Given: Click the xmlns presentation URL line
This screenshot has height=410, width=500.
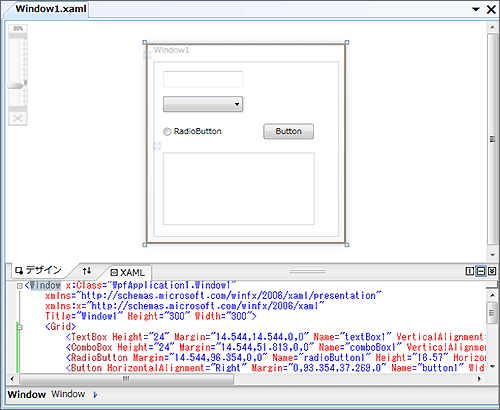Looking at the screenshot, I should (213, 296).
